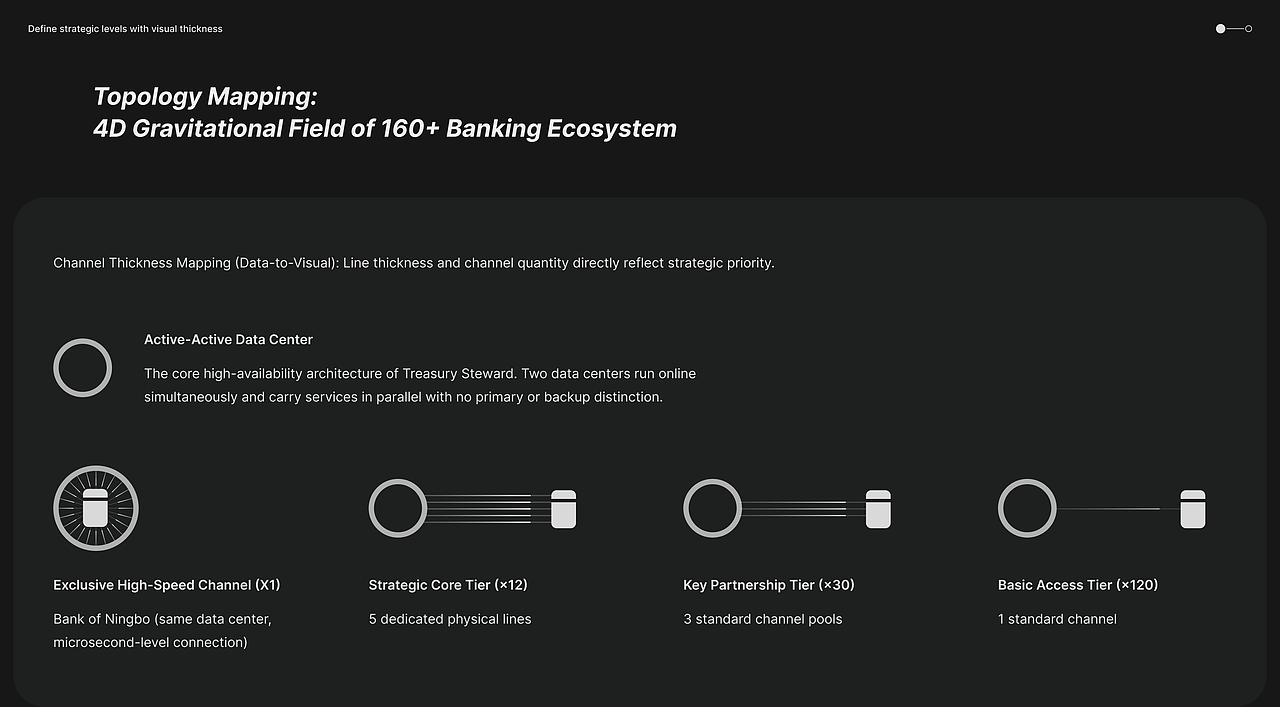Click the three channel pool lines graphic
The width and height of the screenshot is (1280, 707).
(803, 509)
